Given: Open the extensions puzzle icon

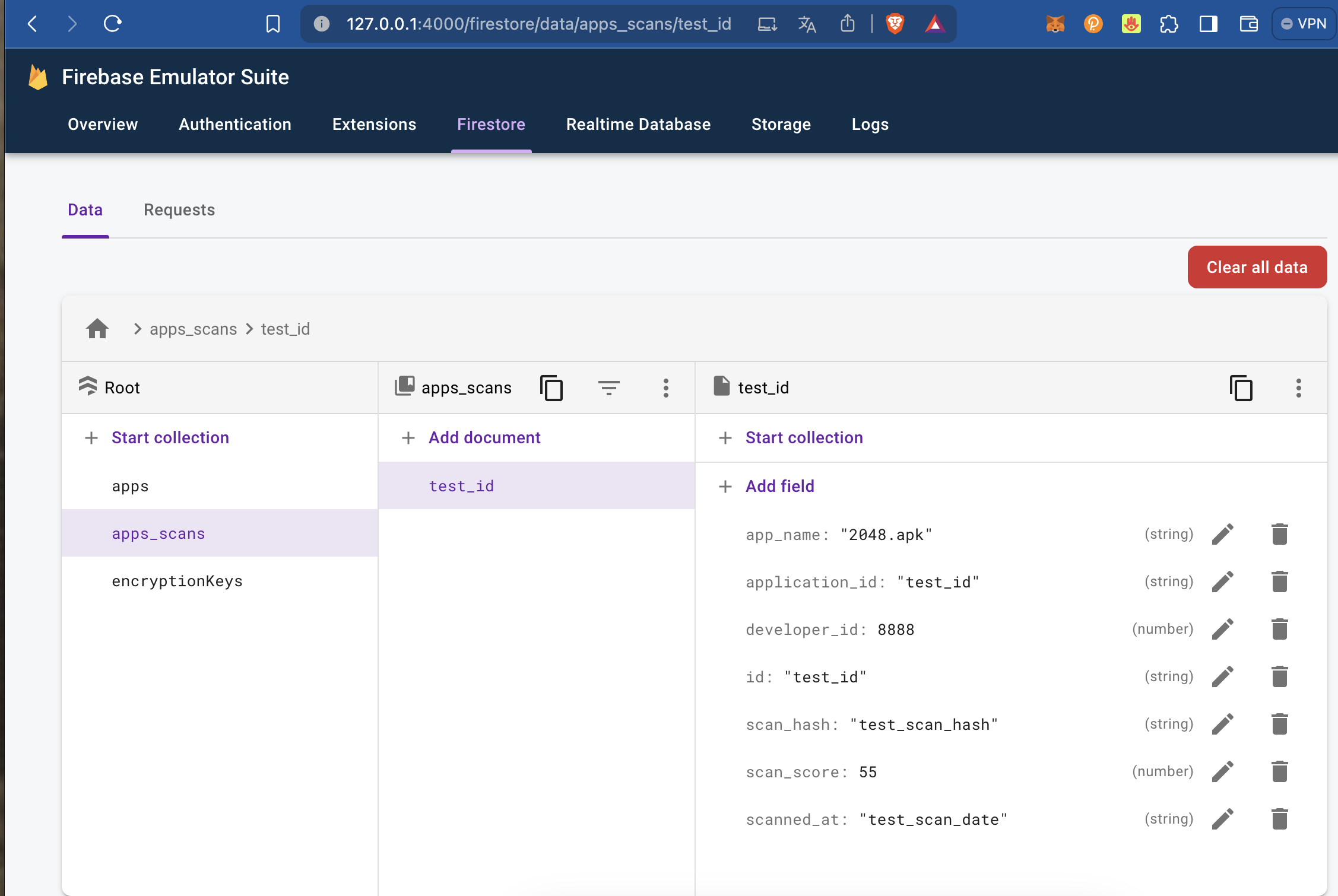Looking at the screenshot, I should click(1169, 24).
